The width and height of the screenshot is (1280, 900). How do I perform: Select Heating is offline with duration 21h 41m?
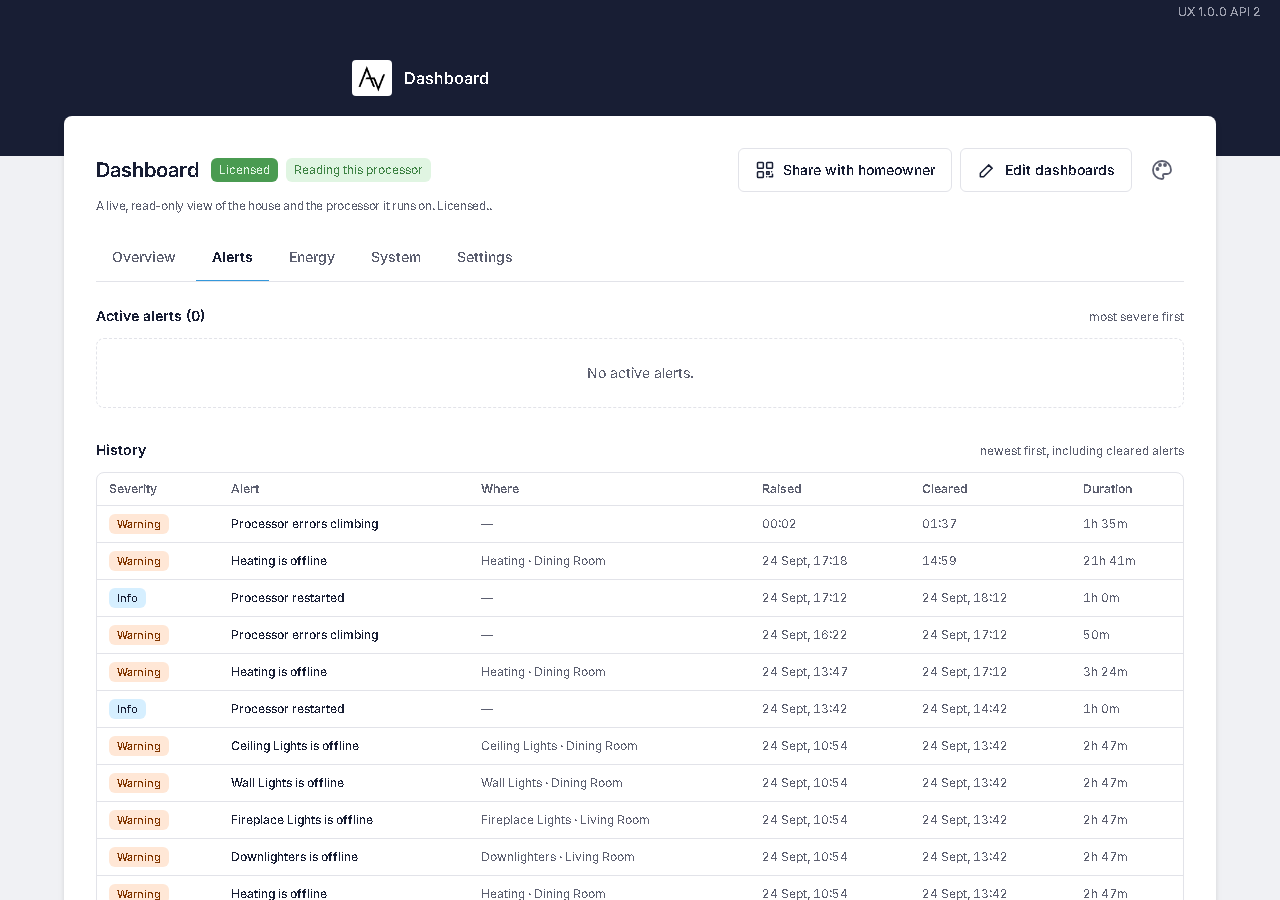279,561
